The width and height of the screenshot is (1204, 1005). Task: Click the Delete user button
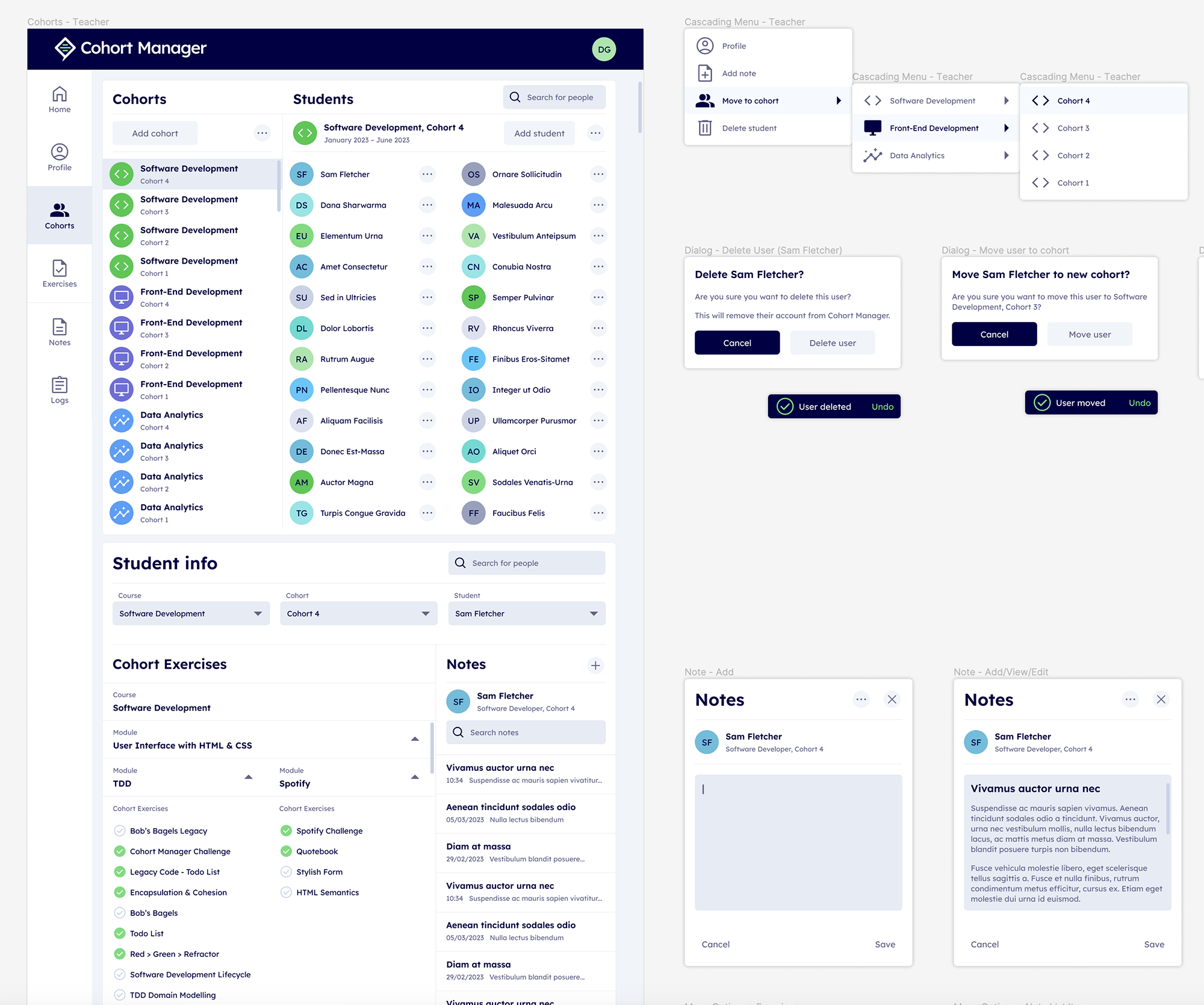click(x=832, y=342)
